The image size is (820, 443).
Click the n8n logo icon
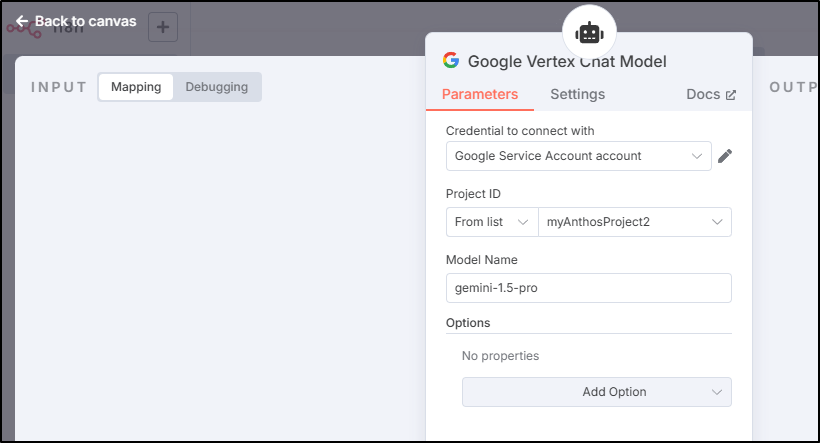(24, 30)
